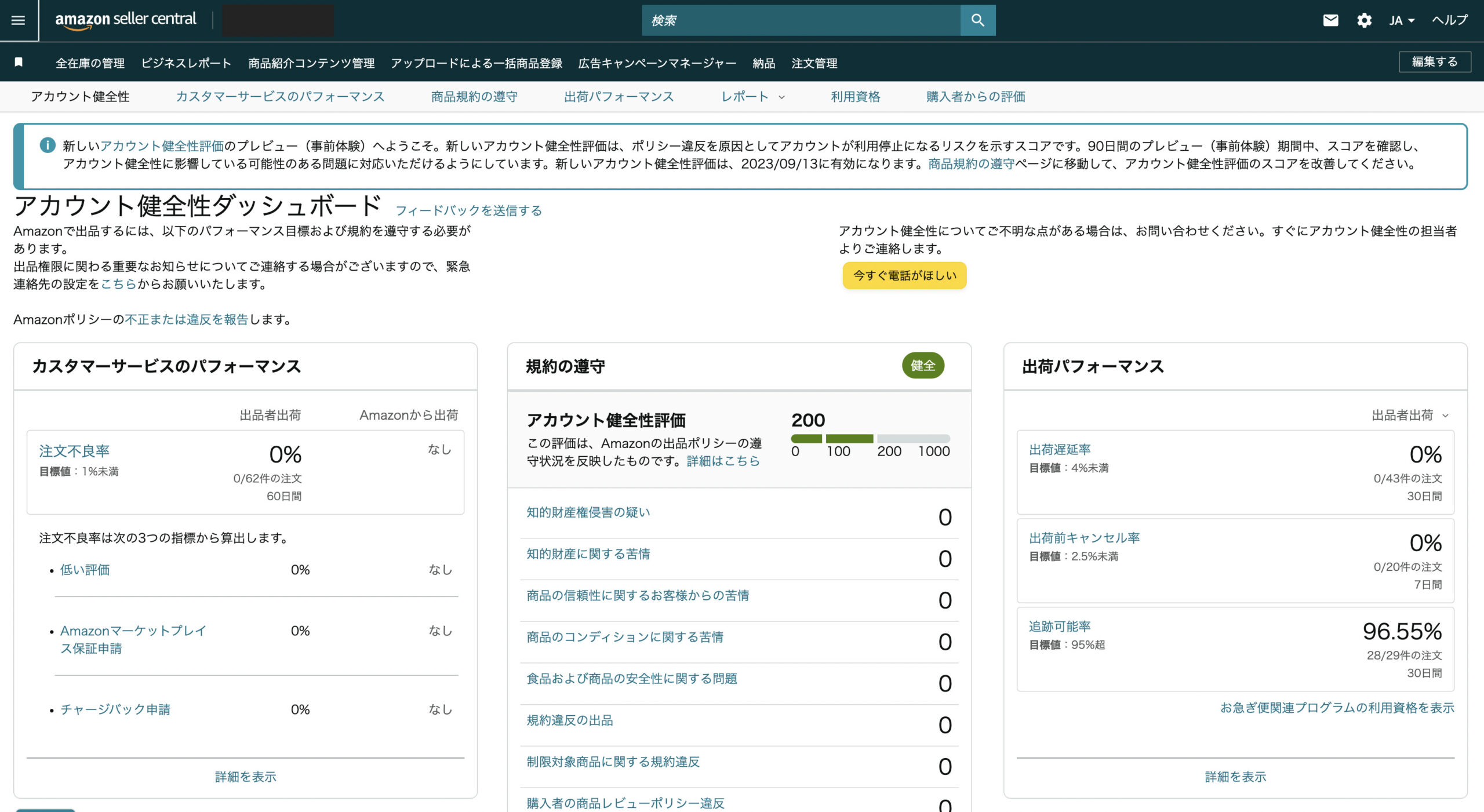Open 商品紹介コンテンツ管理
The image size is (1484, 812).
311,63
